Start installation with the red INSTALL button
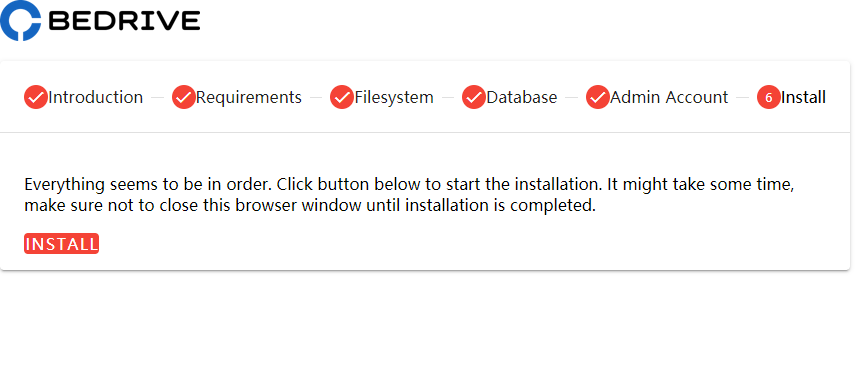 (x=61, y=243)
